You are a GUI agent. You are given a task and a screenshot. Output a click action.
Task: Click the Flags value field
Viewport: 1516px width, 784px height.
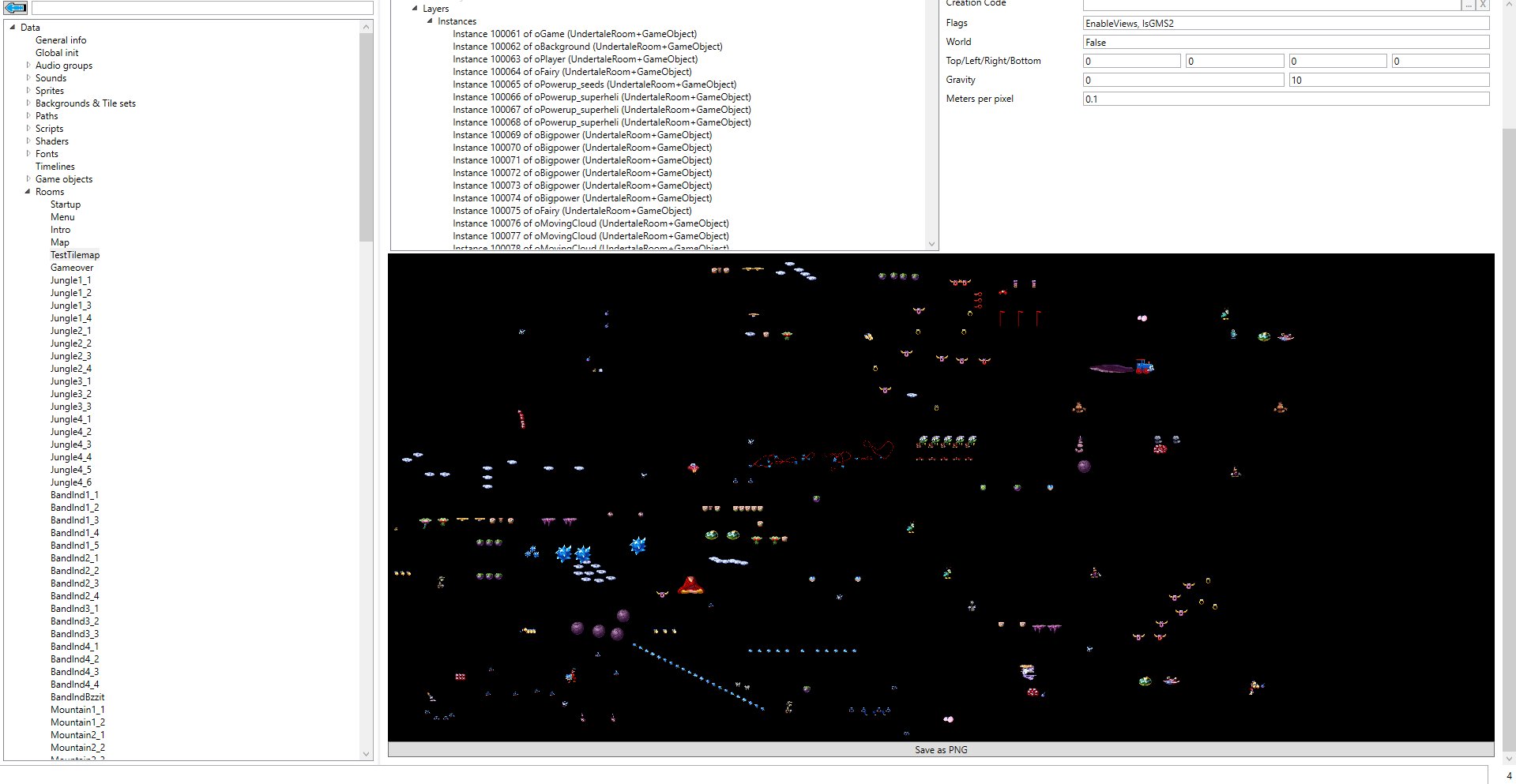click(x=1285, y=23)
